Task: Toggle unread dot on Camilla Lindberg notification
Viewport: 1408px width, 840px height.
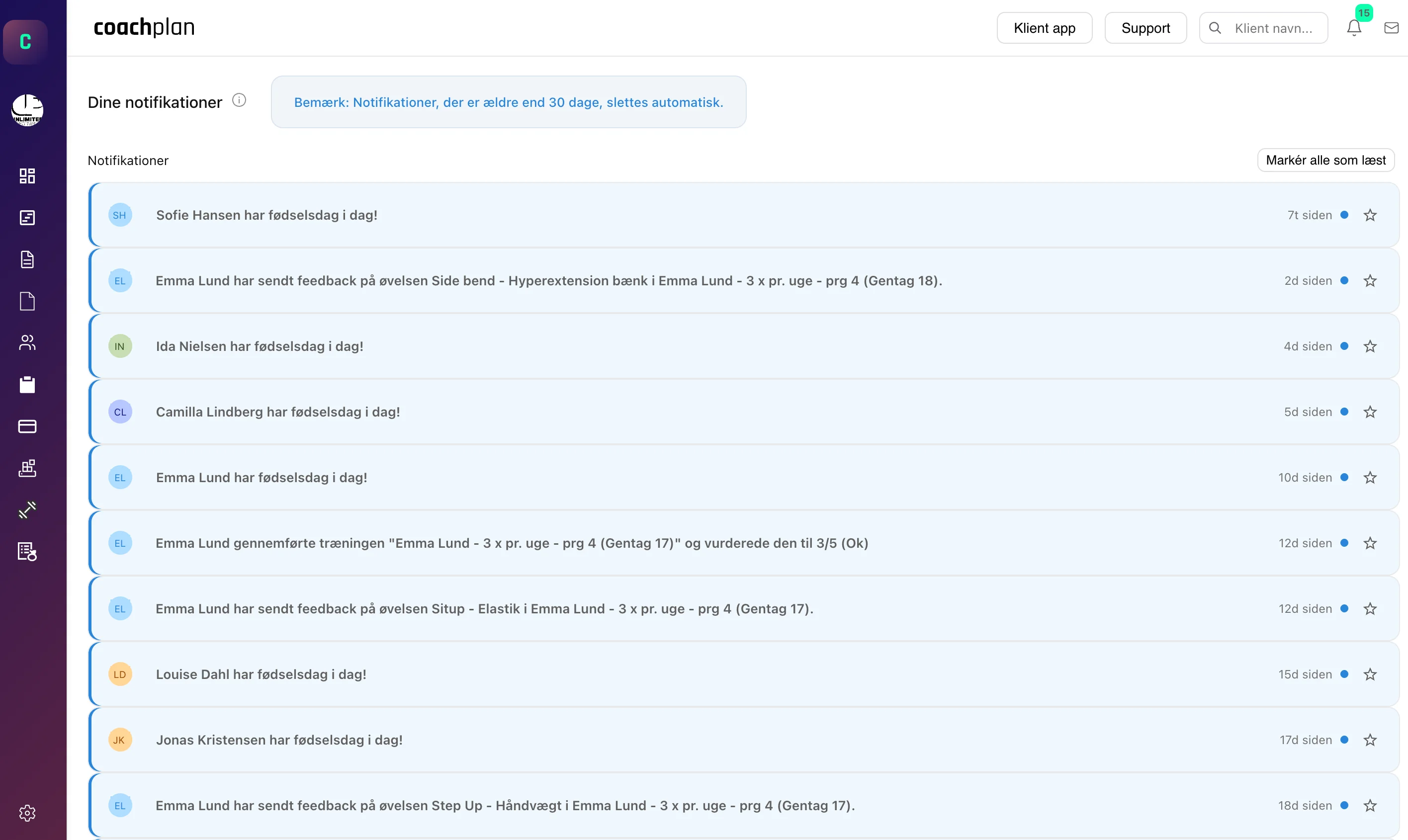Action: [x=1344, y=412]
